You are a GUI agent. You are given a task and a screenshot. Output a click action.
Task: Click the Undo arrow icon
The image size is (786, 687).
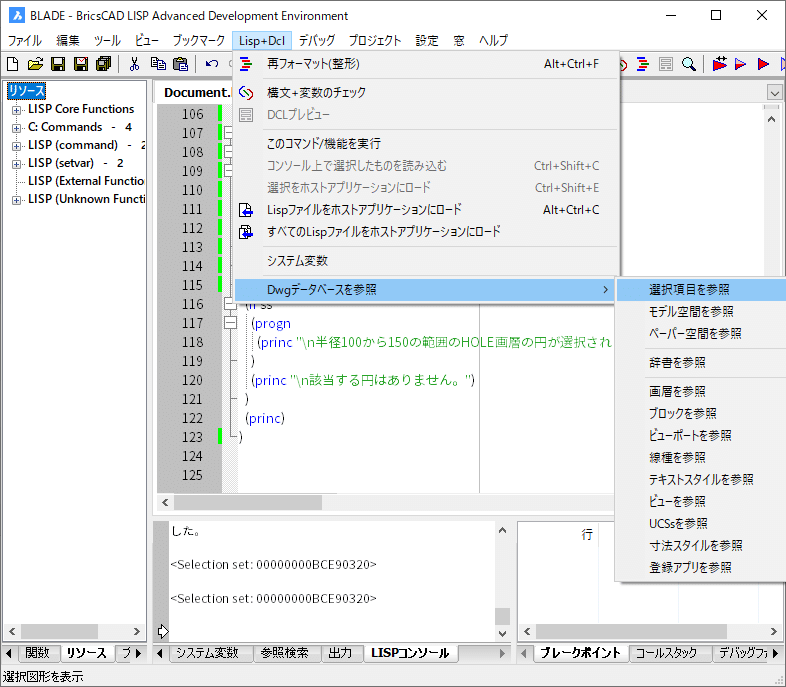[212, 64]
